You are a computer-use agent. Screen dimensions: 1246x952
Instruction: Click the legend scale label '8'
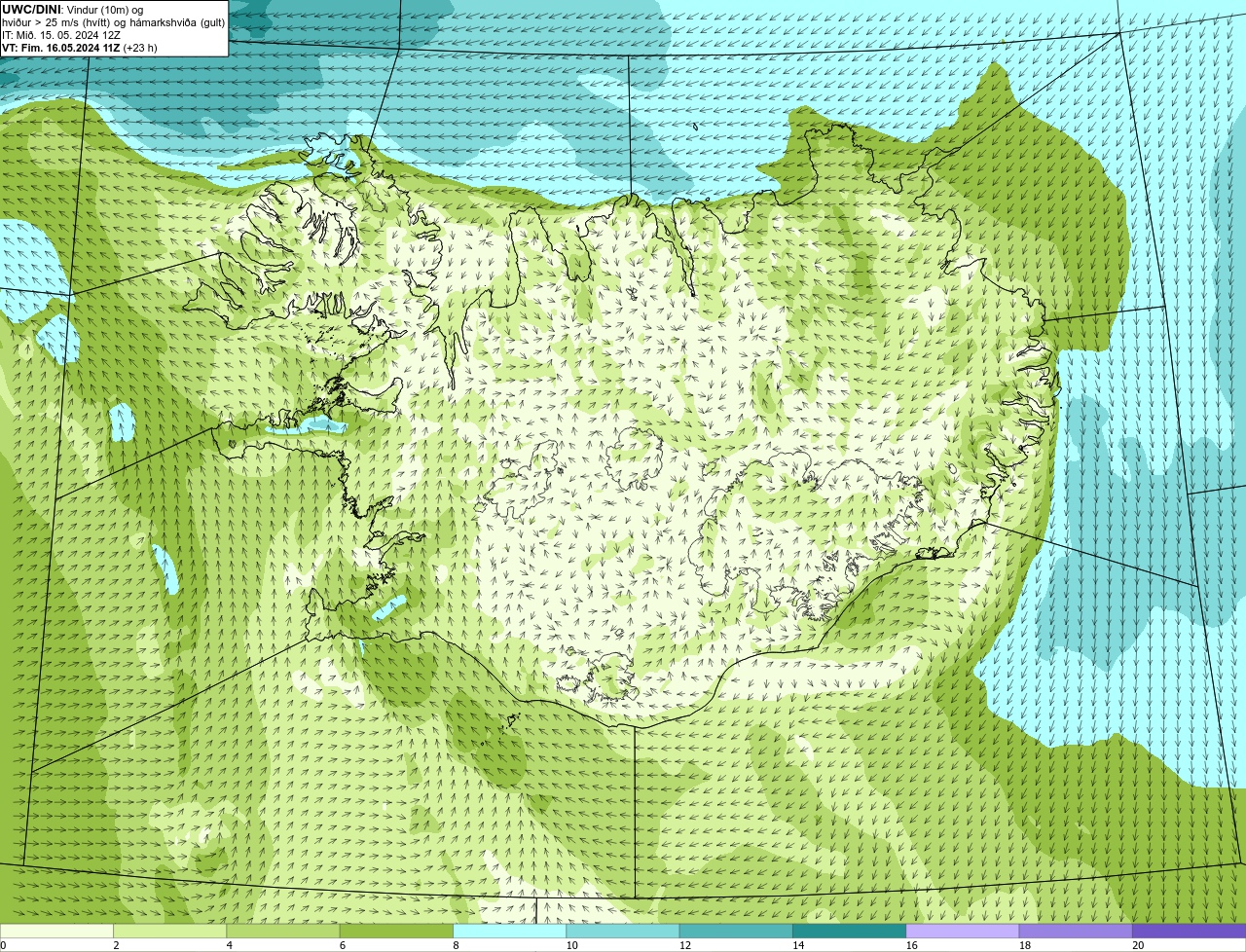coord(456,945)
